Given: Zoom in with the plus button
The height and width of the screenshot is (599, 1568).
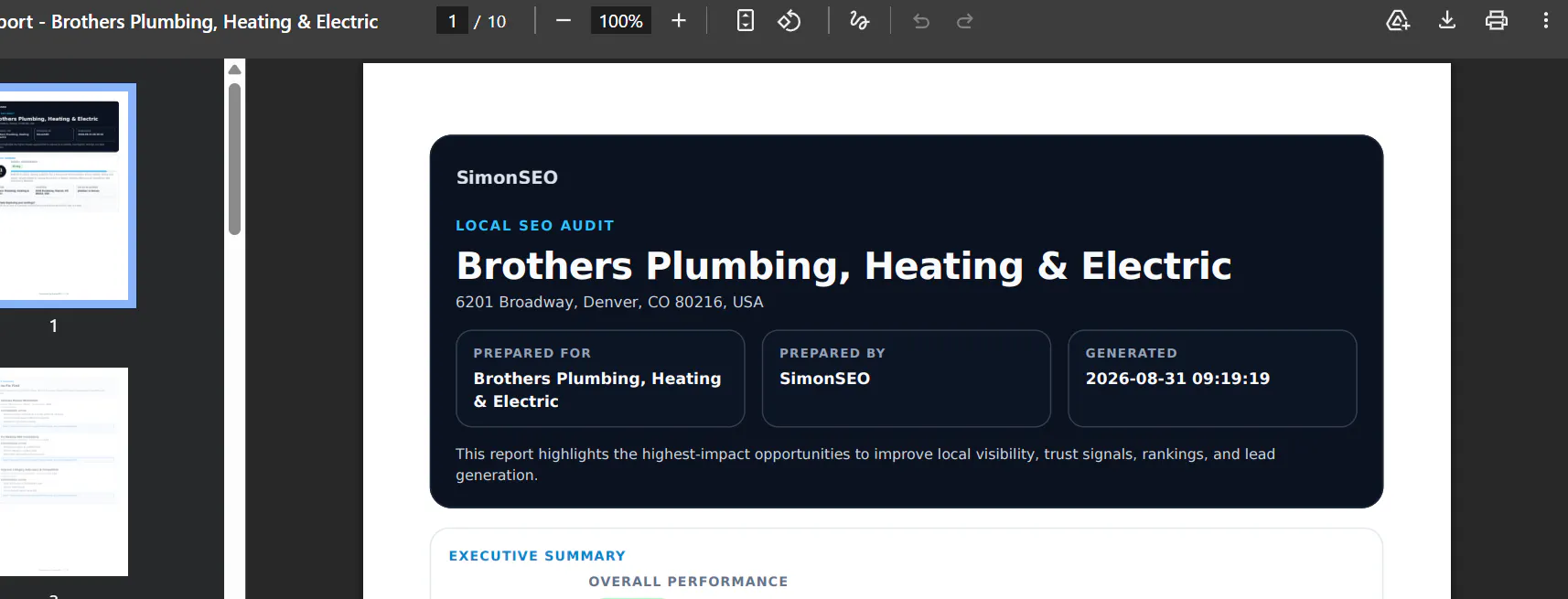Looking at the screenshot, I should [679, 20].
